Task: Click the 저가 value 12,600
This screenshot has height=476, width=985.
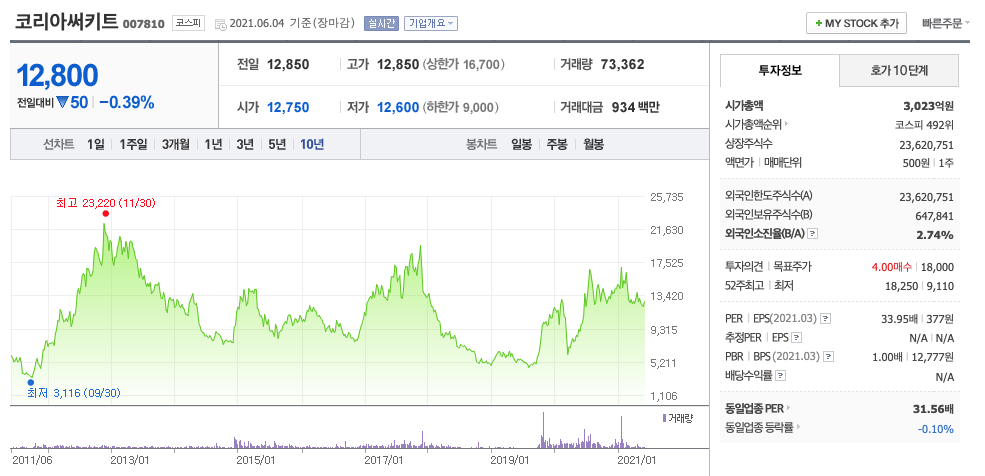Action: (398, 107)
